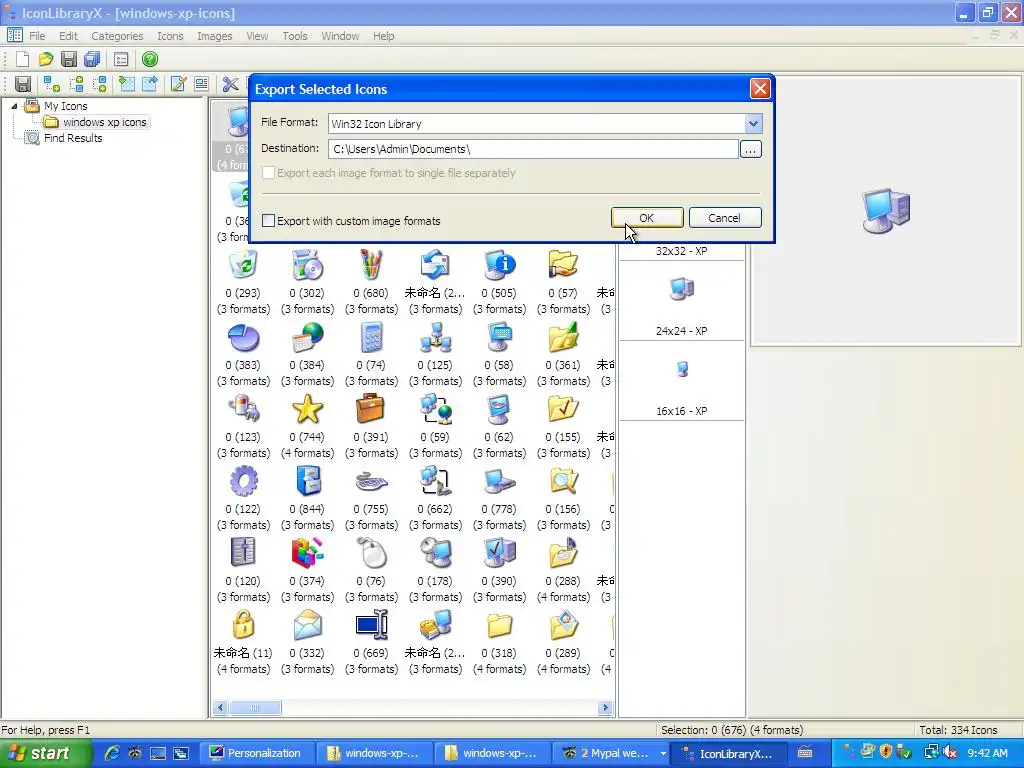1024x768 pixels.
Task: Click the muted volume tray icon
Action: pos(950,753)
